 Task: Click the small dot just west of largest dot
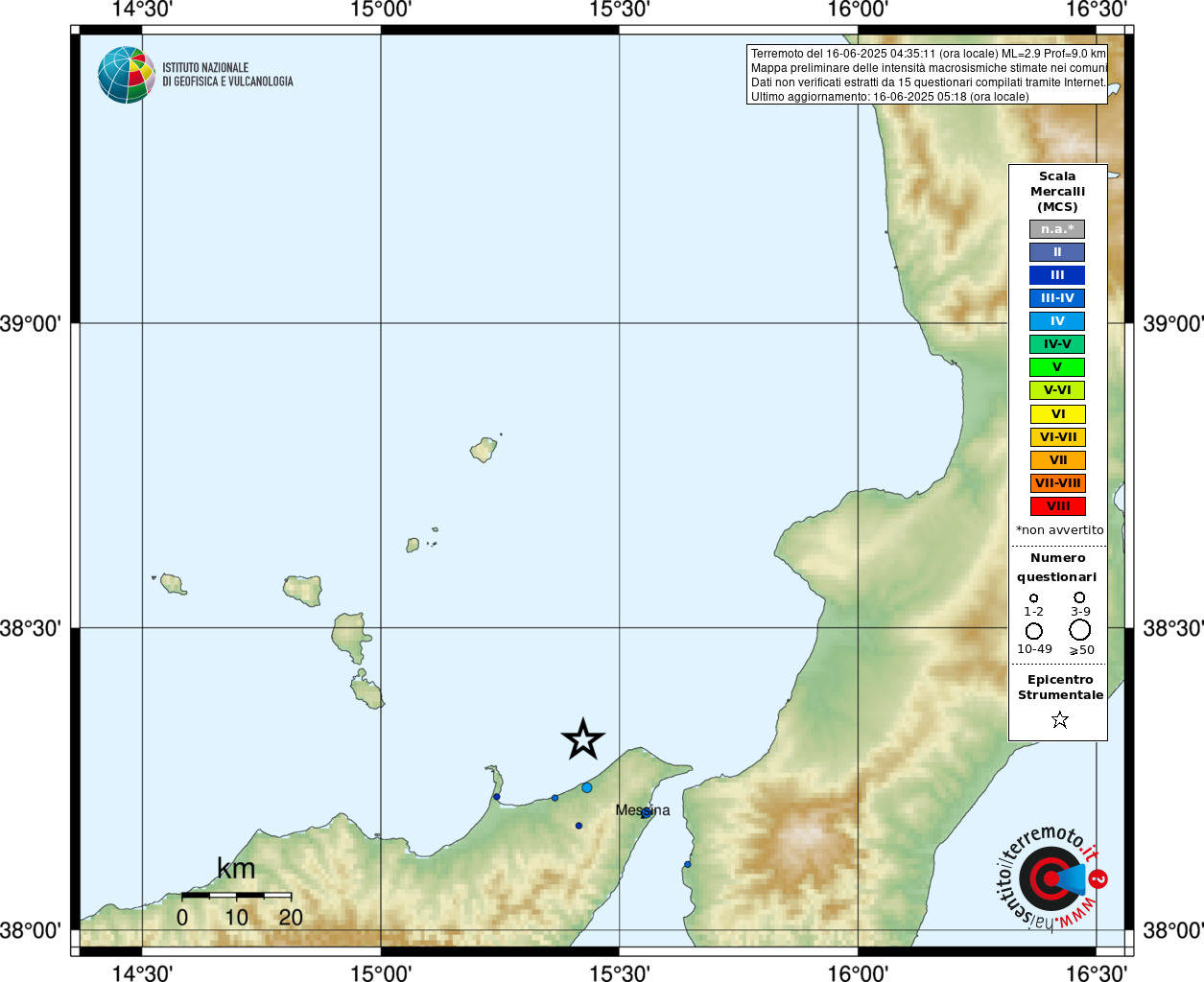555,798
